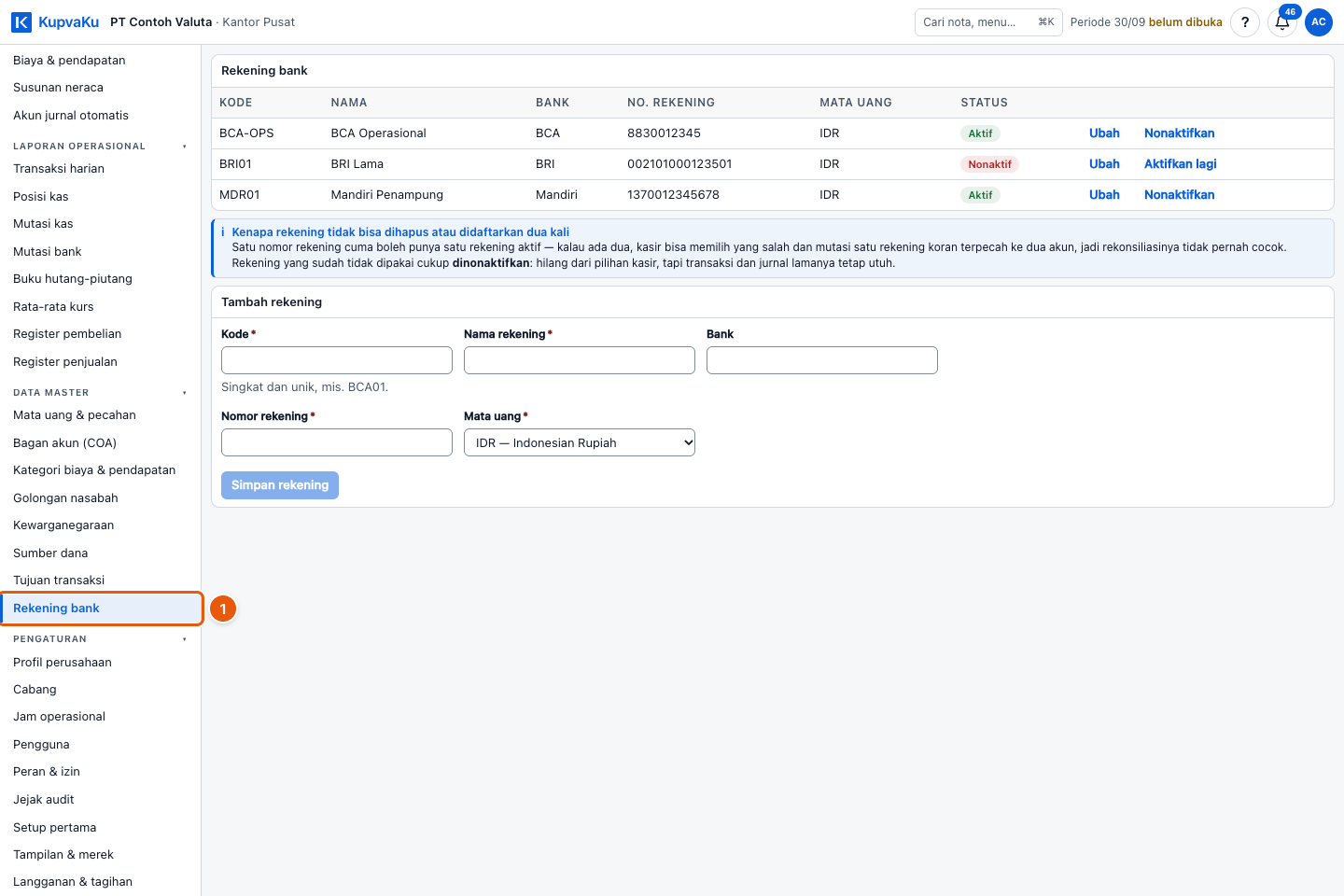
Task: Click the Cari nota, menu search box
Action: pos(988,22)
